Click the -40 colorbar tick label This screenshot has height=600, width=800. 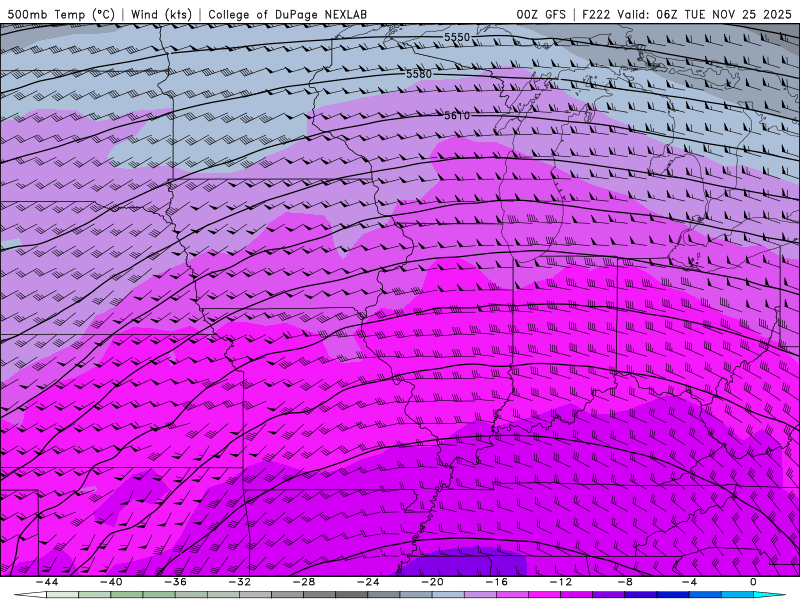coord(111,582)
